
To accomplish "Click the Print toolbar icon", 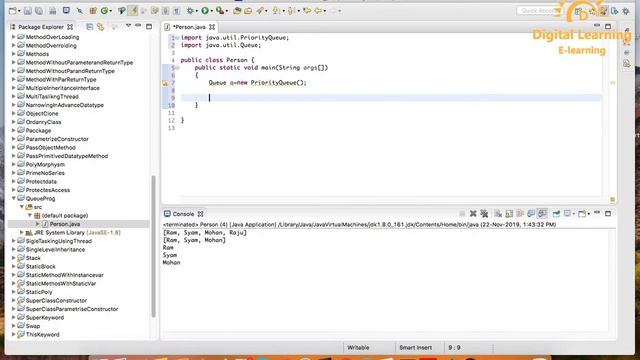I will (x=53, y=11).
